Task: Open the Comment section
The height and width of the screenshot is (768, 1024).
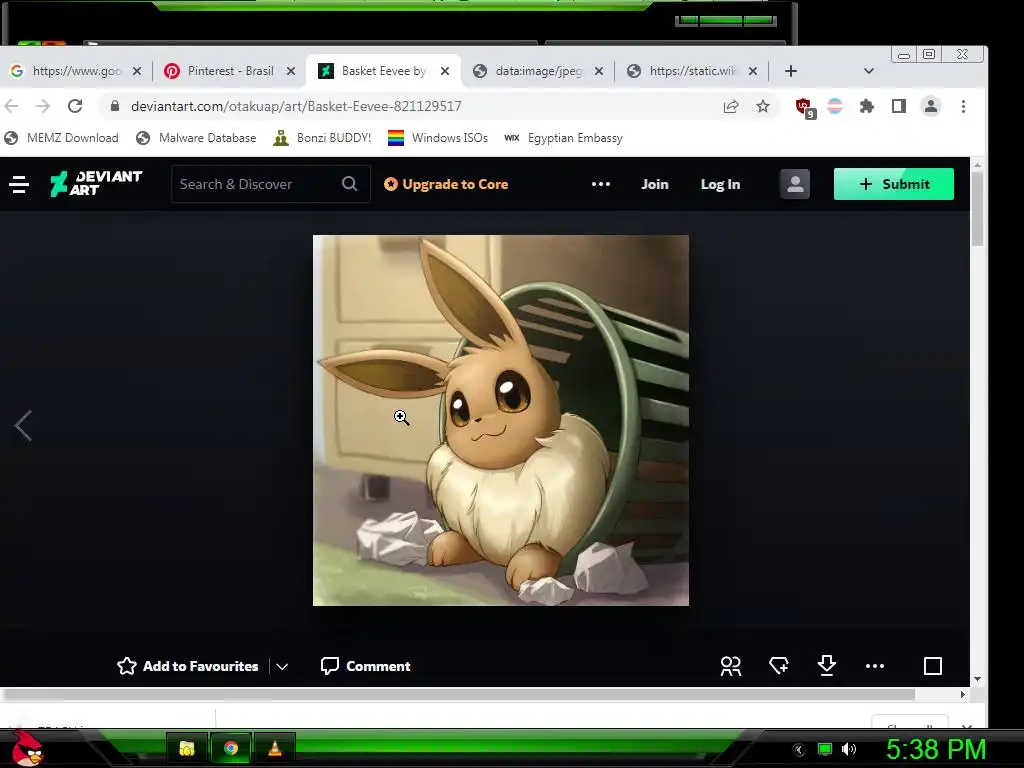Action: 365,666
